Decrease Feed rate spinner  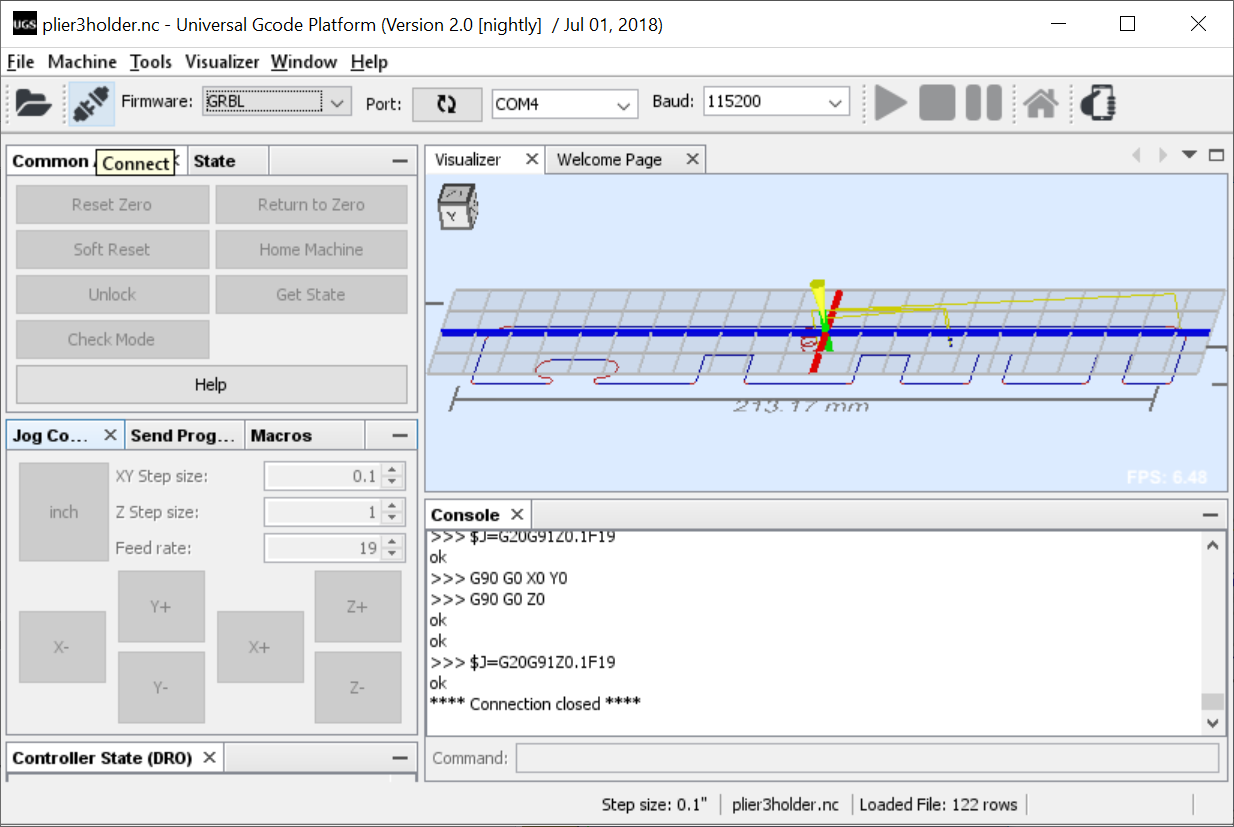point(393,555)
